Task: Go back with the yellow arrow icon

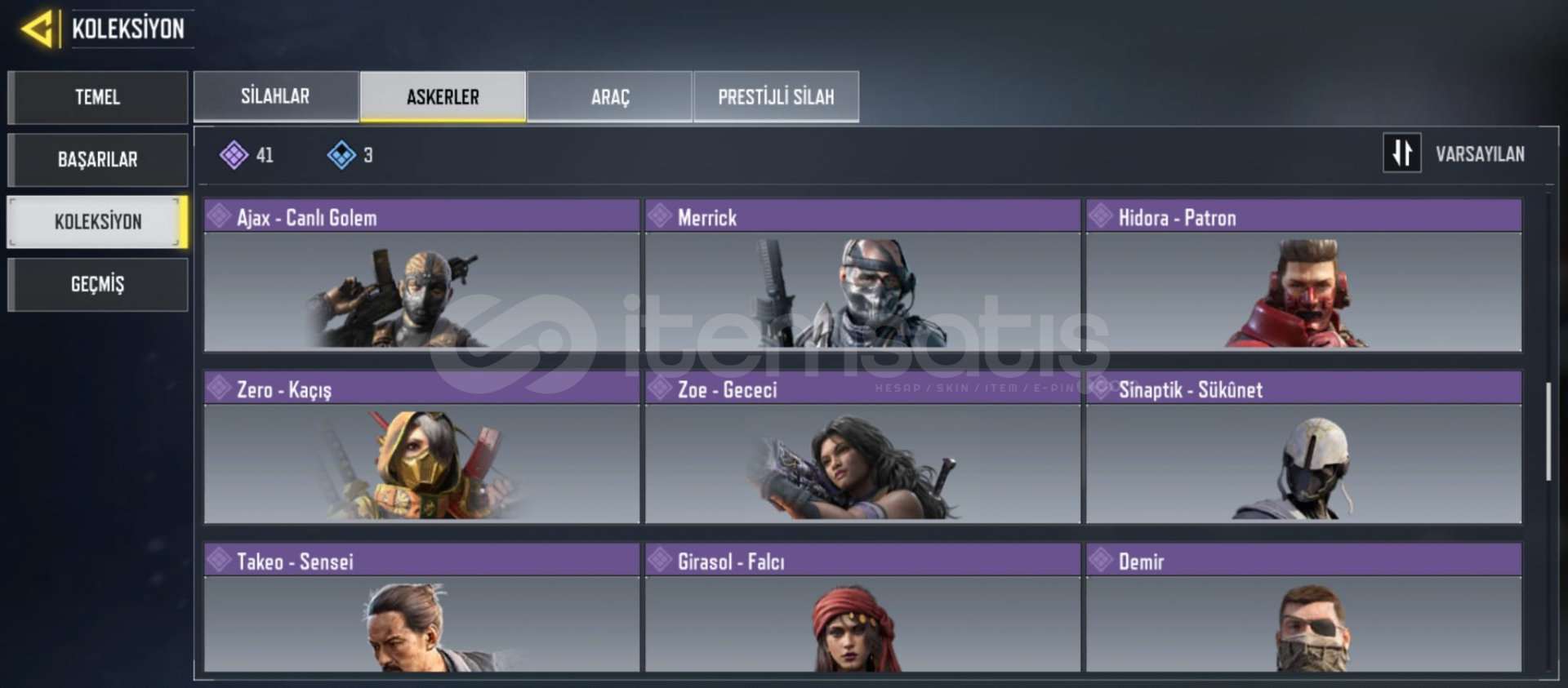Action: (x=38, y=29)
